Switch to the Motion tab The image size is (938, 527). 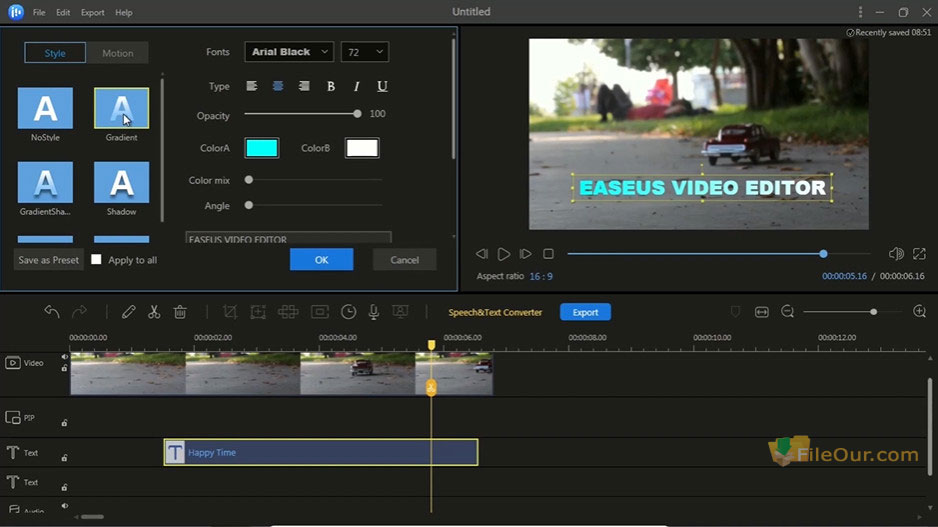[117, 53]
